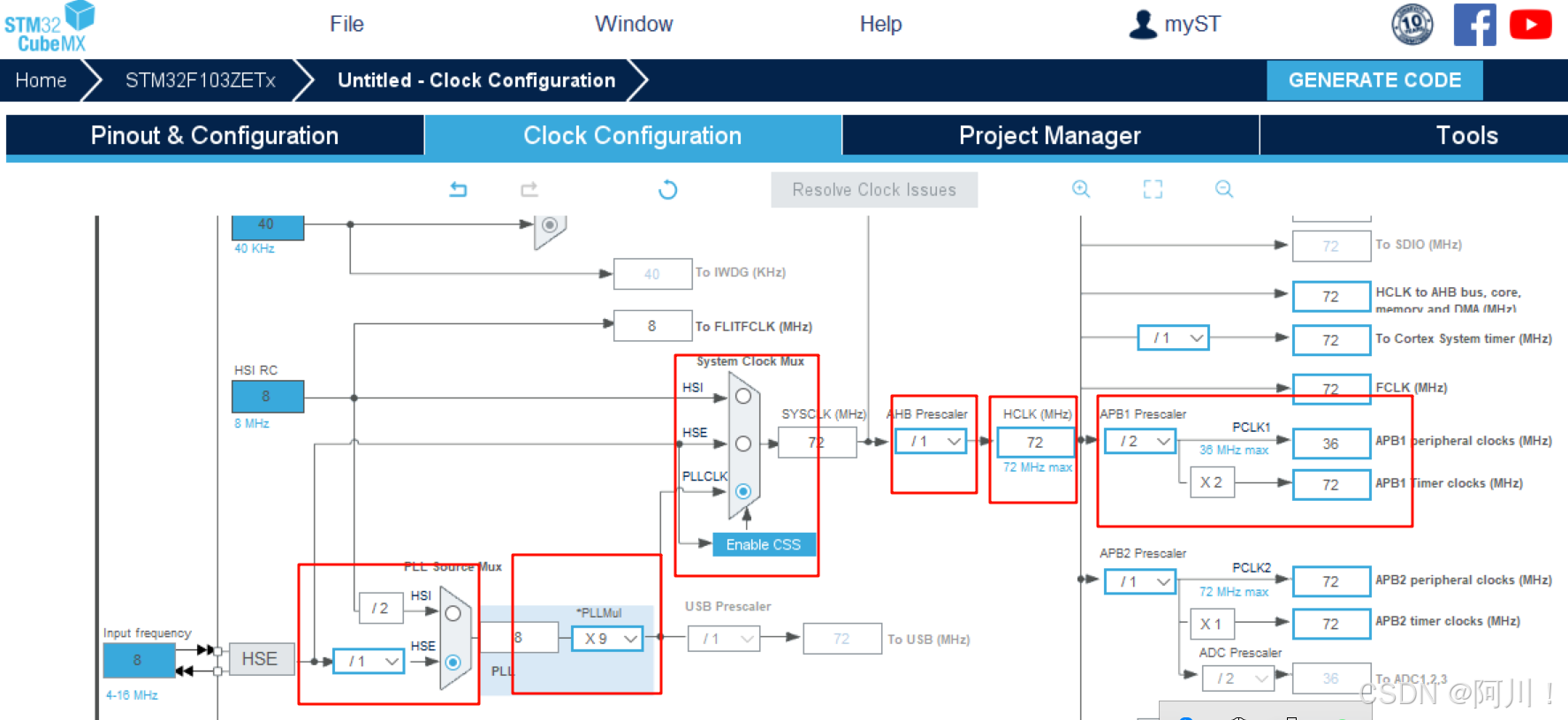Viewport: 1568px width, 720px height.
Task: Click the refresh clock tree icon
Action: pyautogui.click(x=668, y=189)
